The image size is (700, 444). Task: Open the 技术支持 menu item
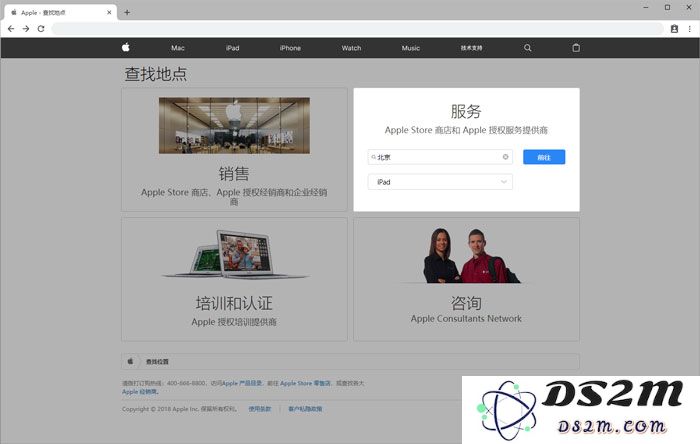471,48
